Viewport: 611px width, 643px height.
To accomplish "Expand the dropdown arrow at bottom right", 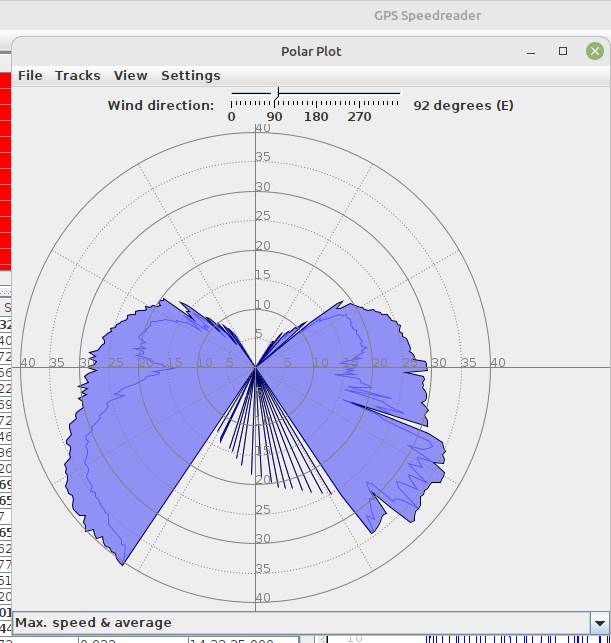I will pos(598,623).
